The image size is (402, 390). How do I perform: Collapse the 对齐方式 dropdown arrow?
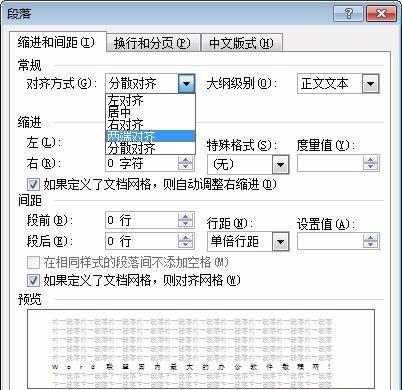pos(186,83)
